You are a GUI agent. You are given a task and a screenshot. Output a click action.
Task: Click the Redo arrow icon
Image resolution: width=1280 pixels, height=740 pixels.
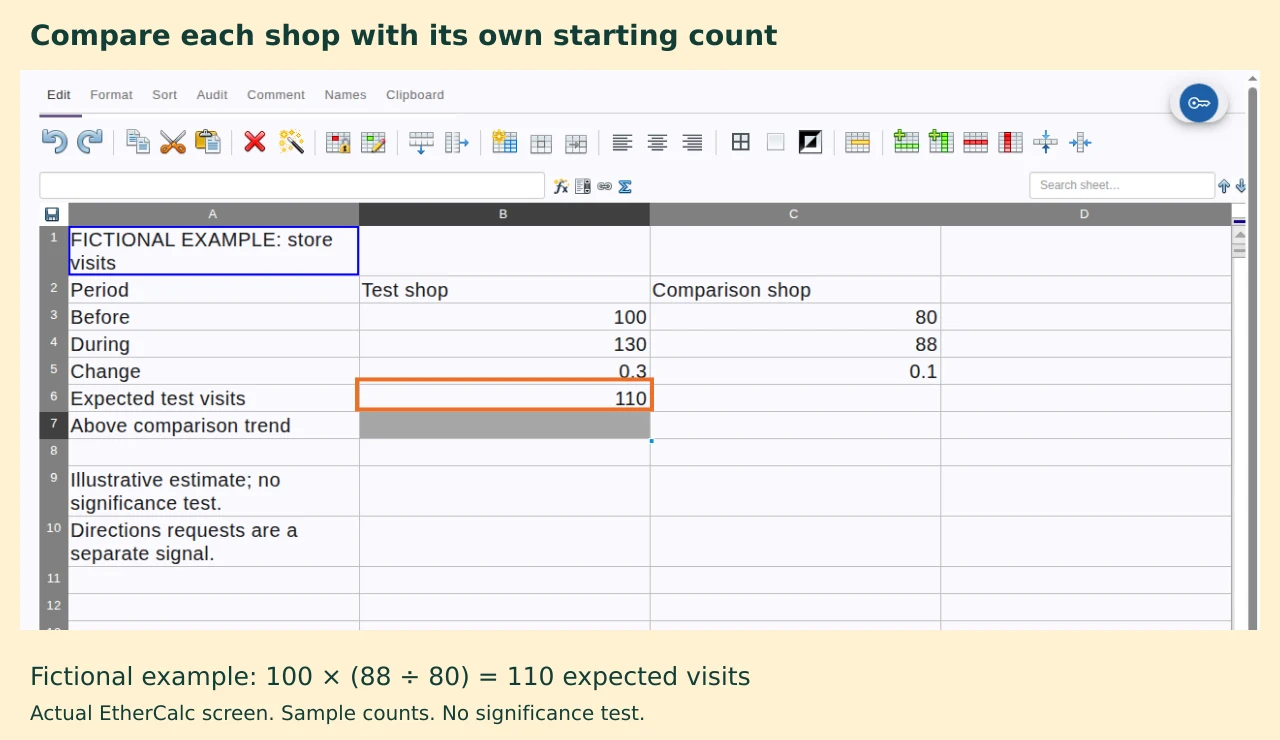pyautogui.click(x=90, y=142)
